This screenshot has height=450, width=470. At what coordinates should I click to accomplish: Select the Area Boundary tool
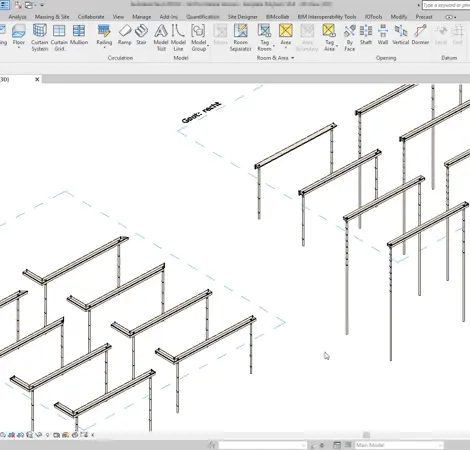[307, 38]
